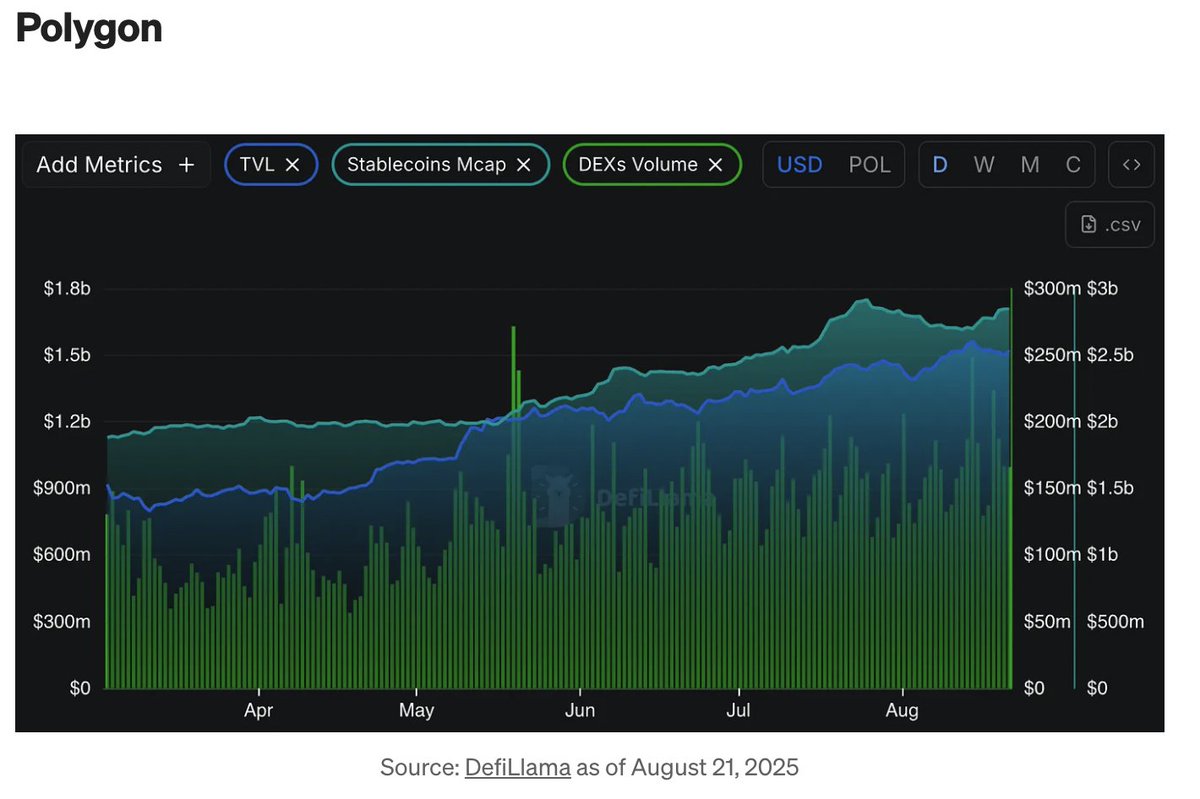Click the TVL metric pill label
1200x799 pixels.
click(x=257, y=165)
